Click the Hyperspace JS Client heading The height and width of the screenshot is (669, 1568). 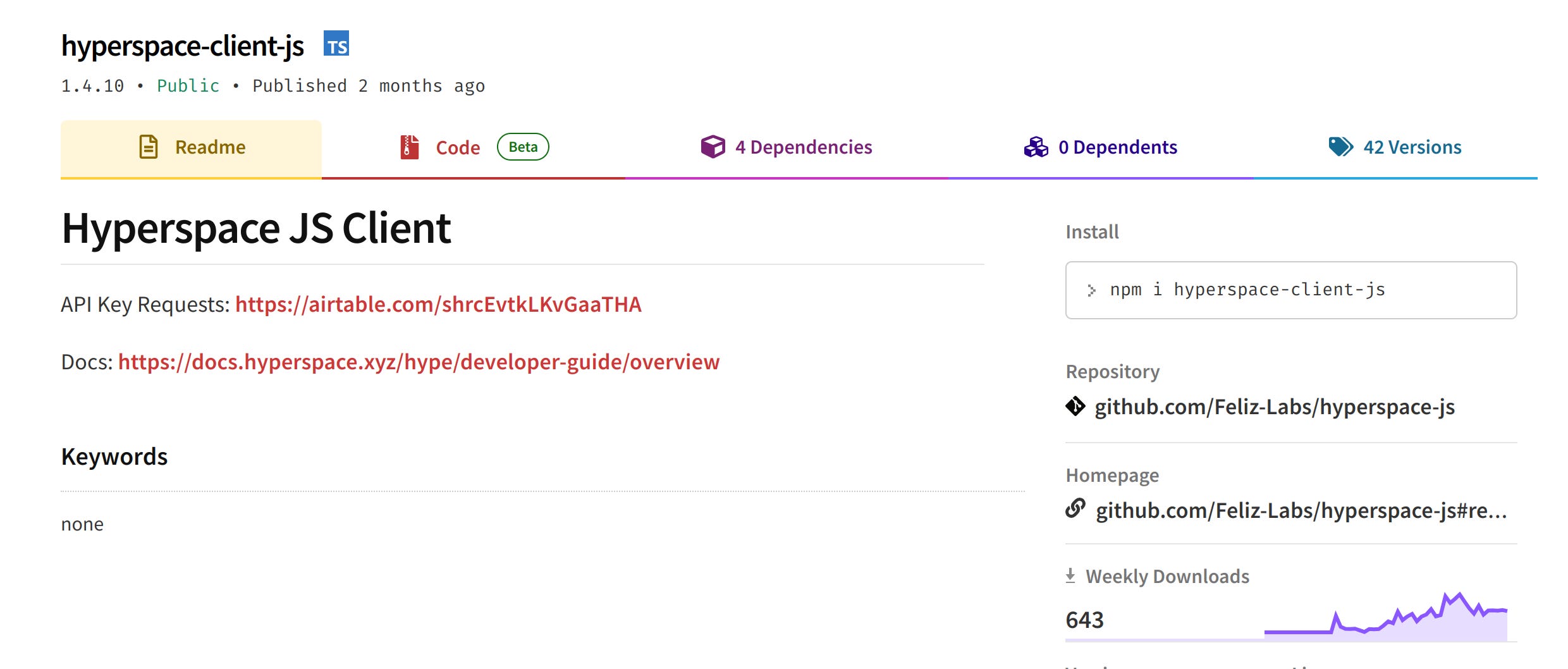[256, 228]
